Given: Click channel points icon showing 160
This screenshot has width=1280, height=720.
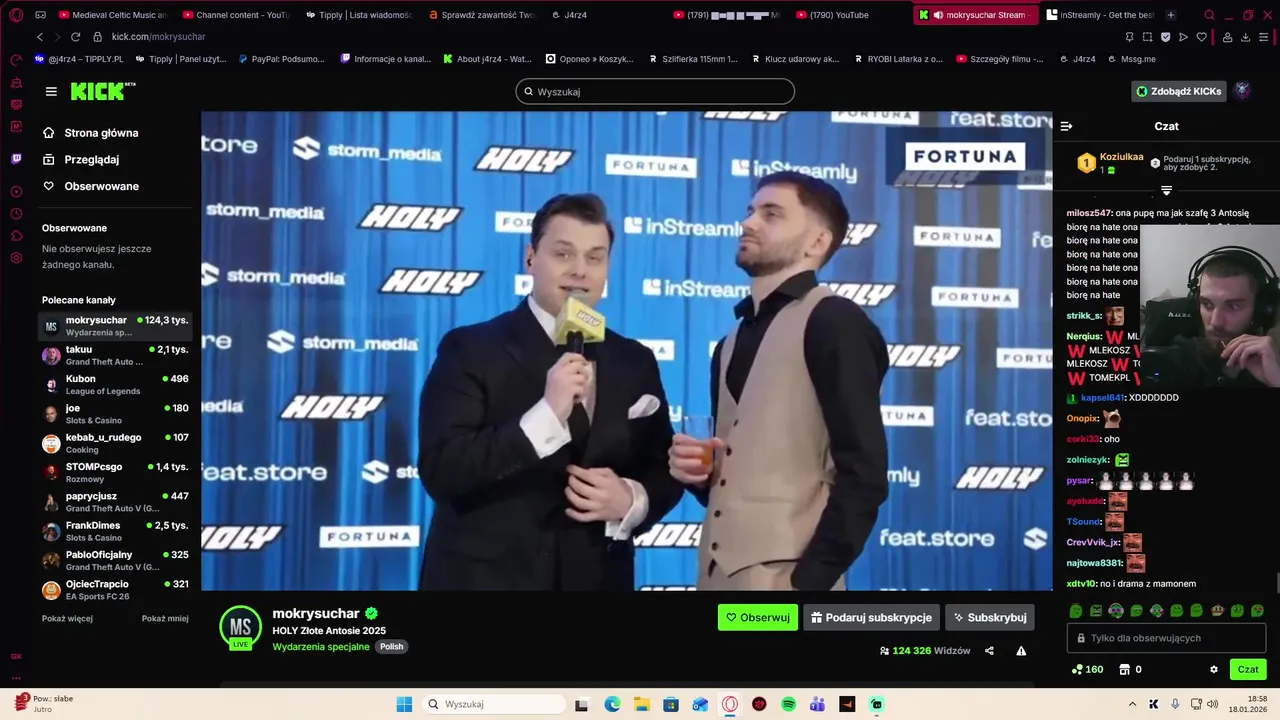Looking at the screenshot, I should (x=1087, y=669).
